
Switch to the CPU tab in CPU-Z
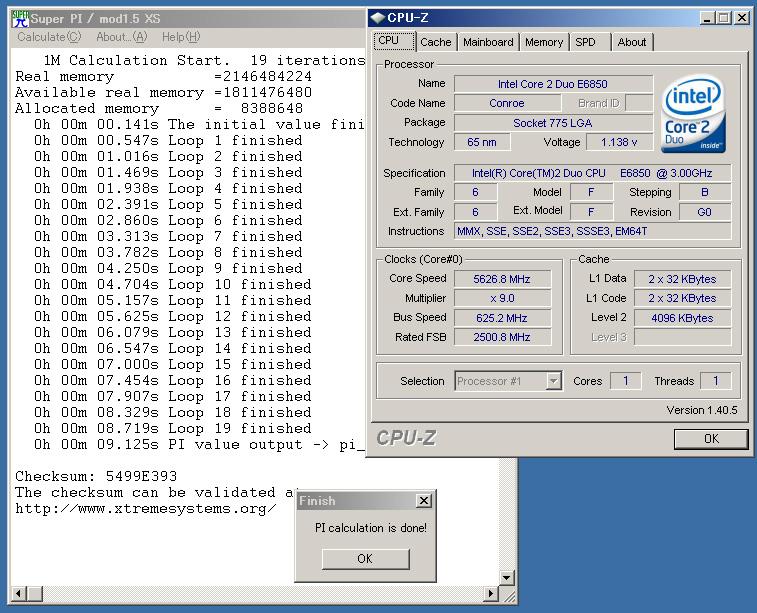(394, 41)
